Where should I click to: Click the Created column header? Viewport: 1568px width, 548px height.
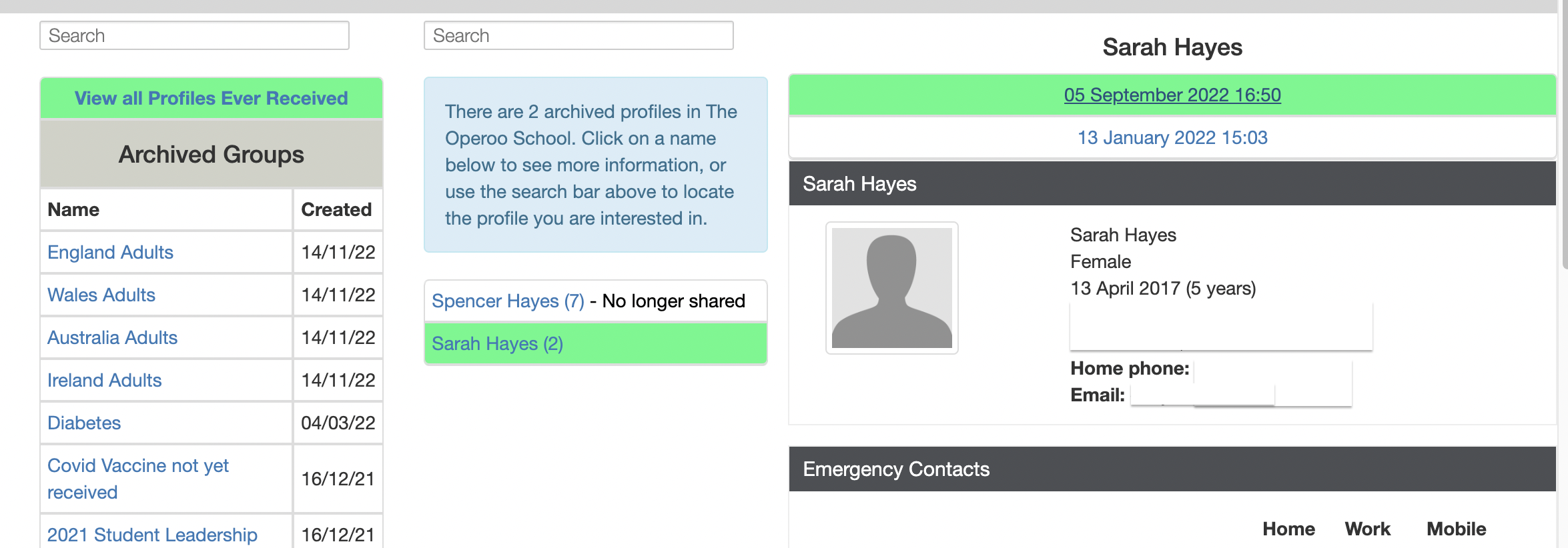[336, 209]
